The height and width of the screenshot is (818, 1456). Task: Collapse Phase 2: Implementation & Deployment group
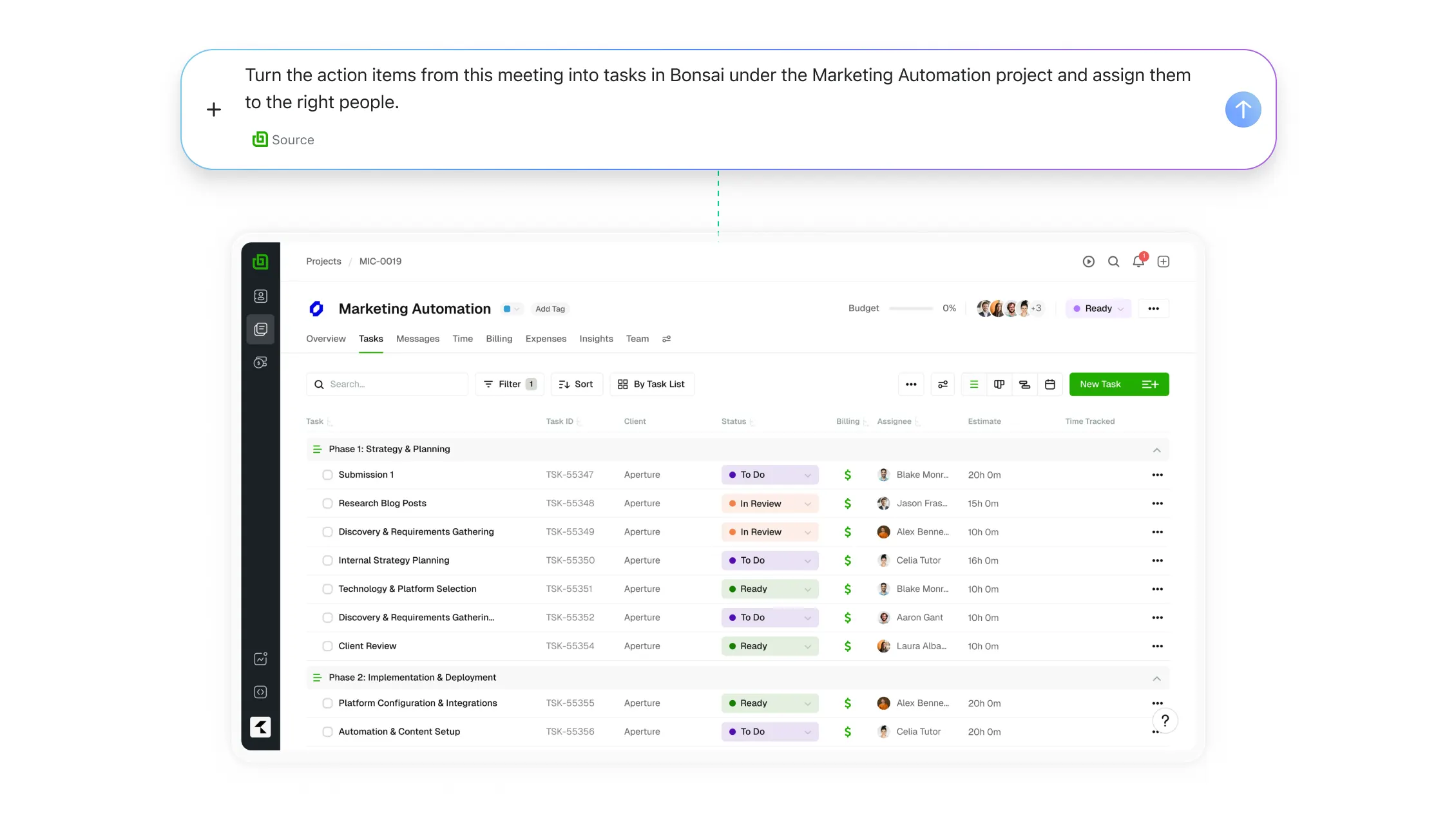coord(1156,678)
